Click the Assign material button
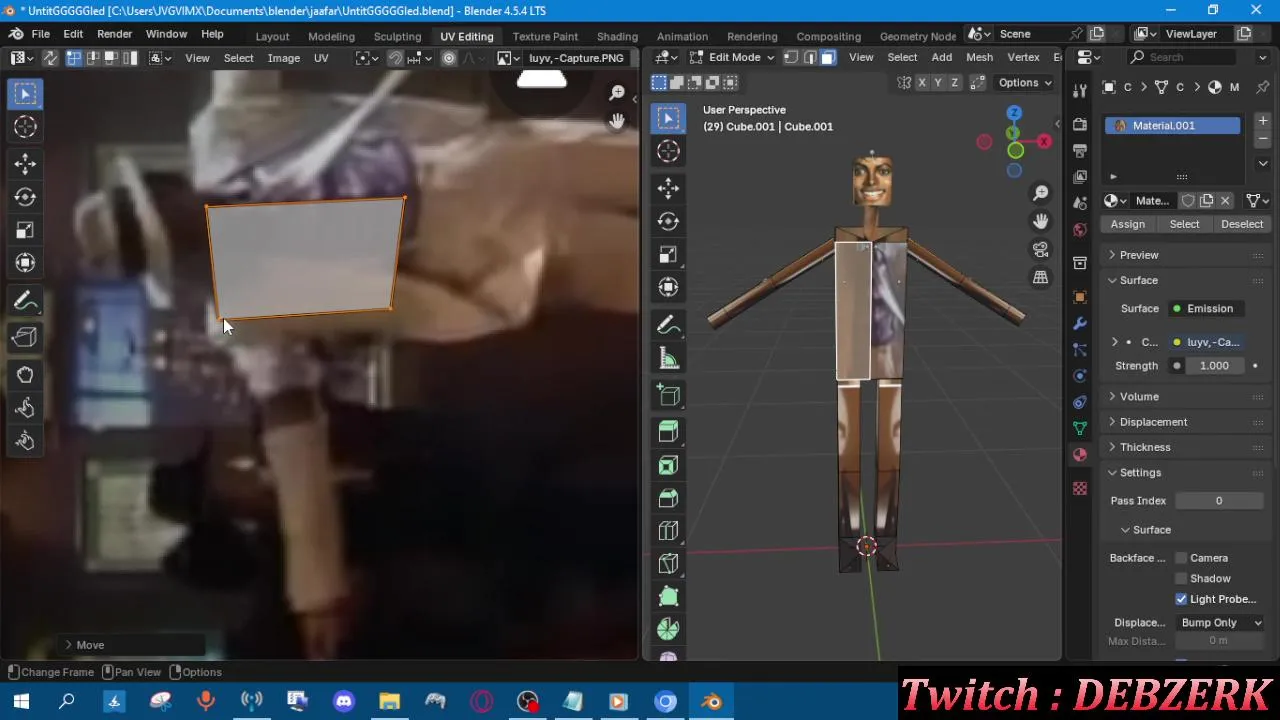Image resolution: width=1280 pixels, height=720 pixels. [x=1127, y=224]
